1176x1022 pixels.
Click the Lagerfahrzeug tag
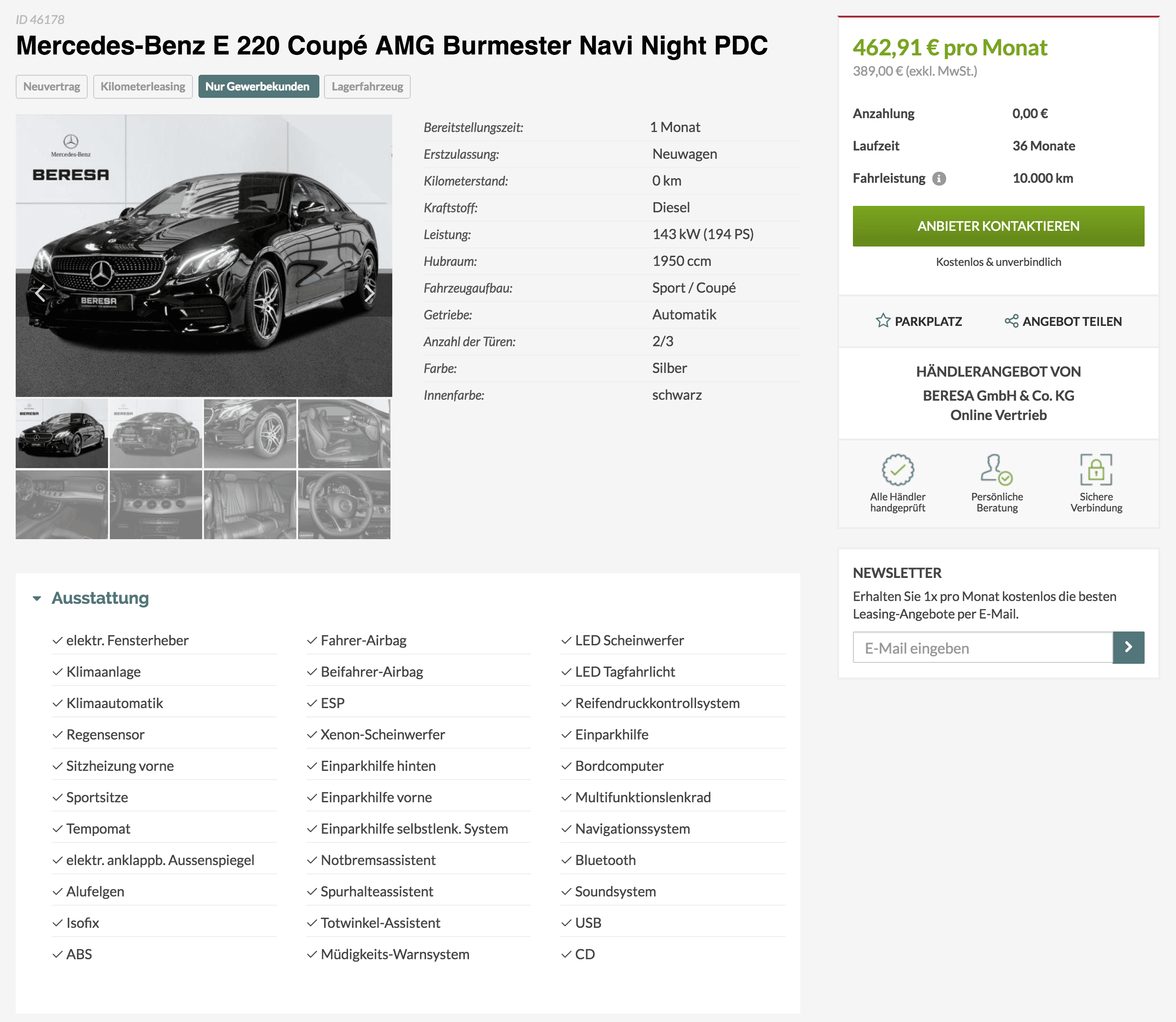point(367,87)
